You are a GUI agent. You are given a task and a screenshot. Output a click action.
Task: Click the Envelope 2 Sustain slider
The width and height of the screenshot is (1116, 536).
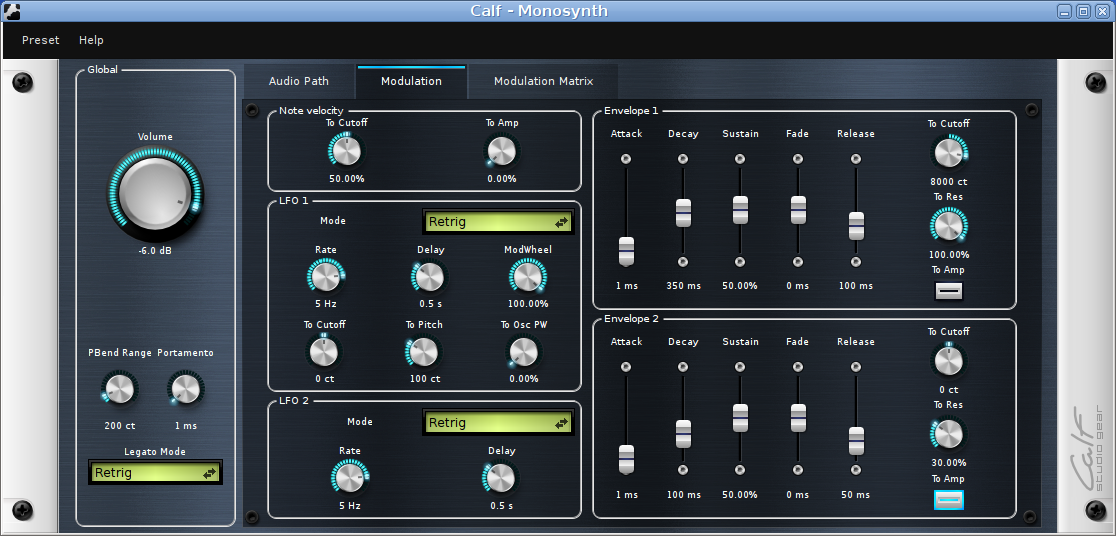(x=740, y=419)
